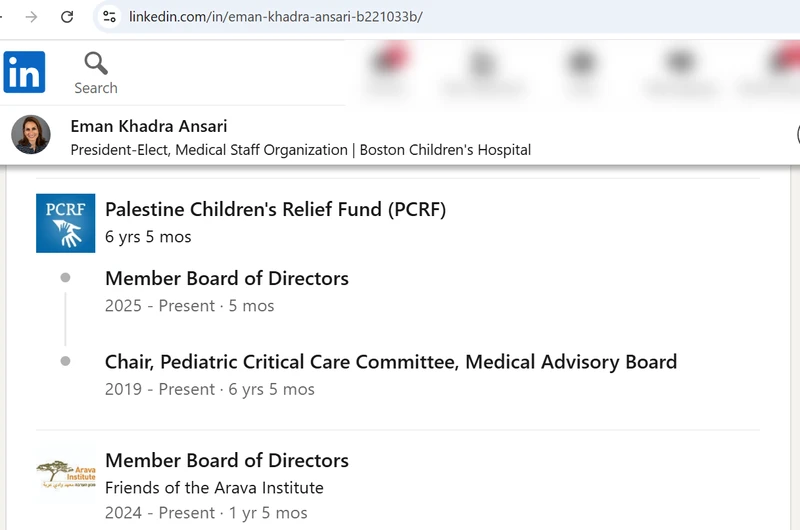800x530 pixels.
Task: Click the LinkedIn home logo
Action: [x=24, y=72]
